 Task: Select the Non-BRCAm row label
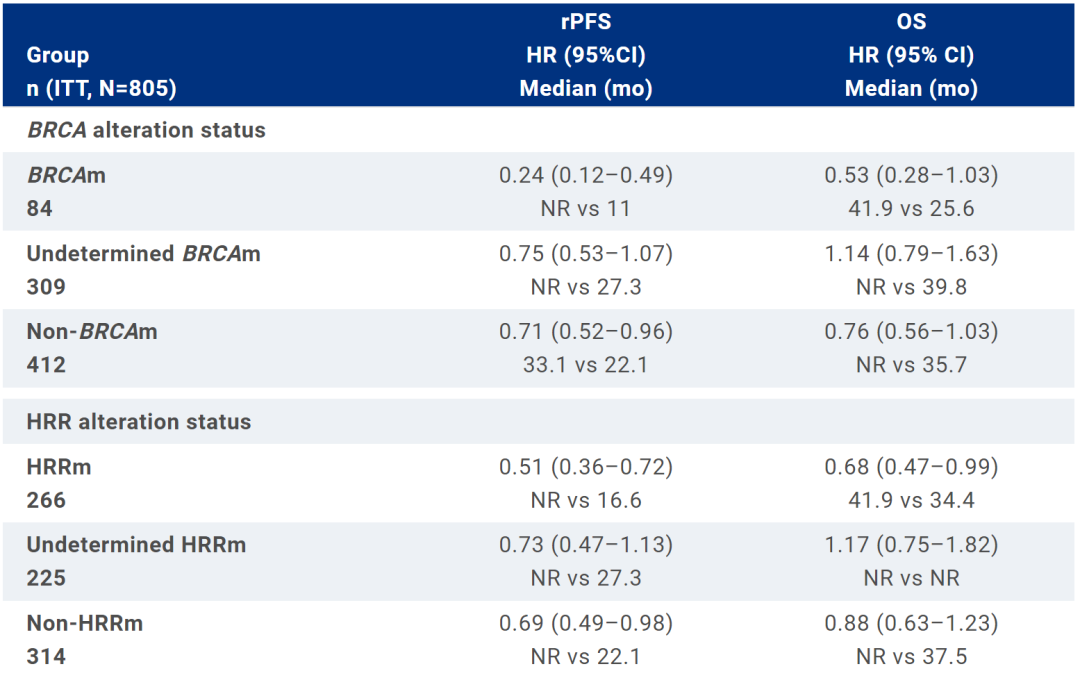point(92,331)
